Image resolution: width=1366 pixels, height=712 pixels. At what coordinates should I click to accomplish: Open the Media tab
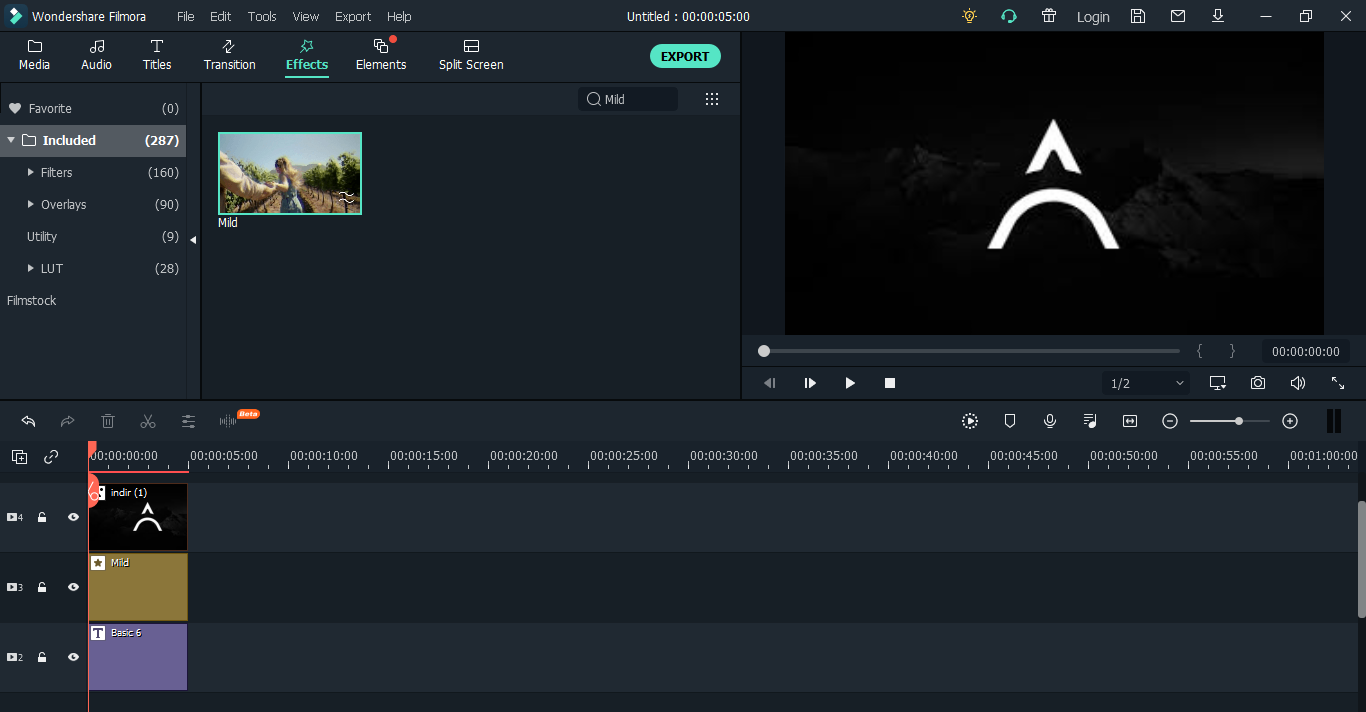34,55
